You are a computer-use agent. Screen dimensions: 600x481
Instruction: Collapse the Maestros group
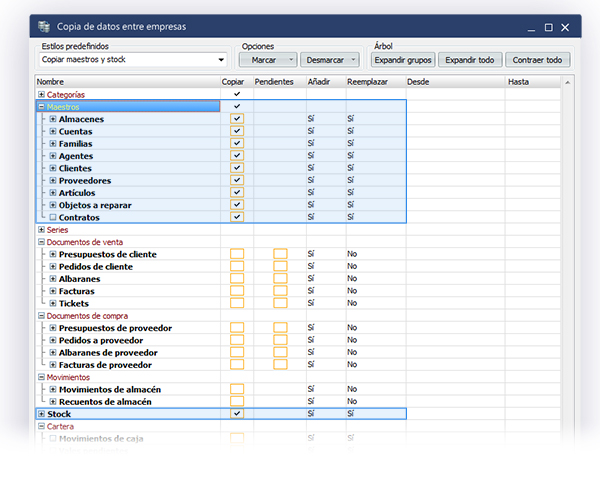click(x=41, y=106)
